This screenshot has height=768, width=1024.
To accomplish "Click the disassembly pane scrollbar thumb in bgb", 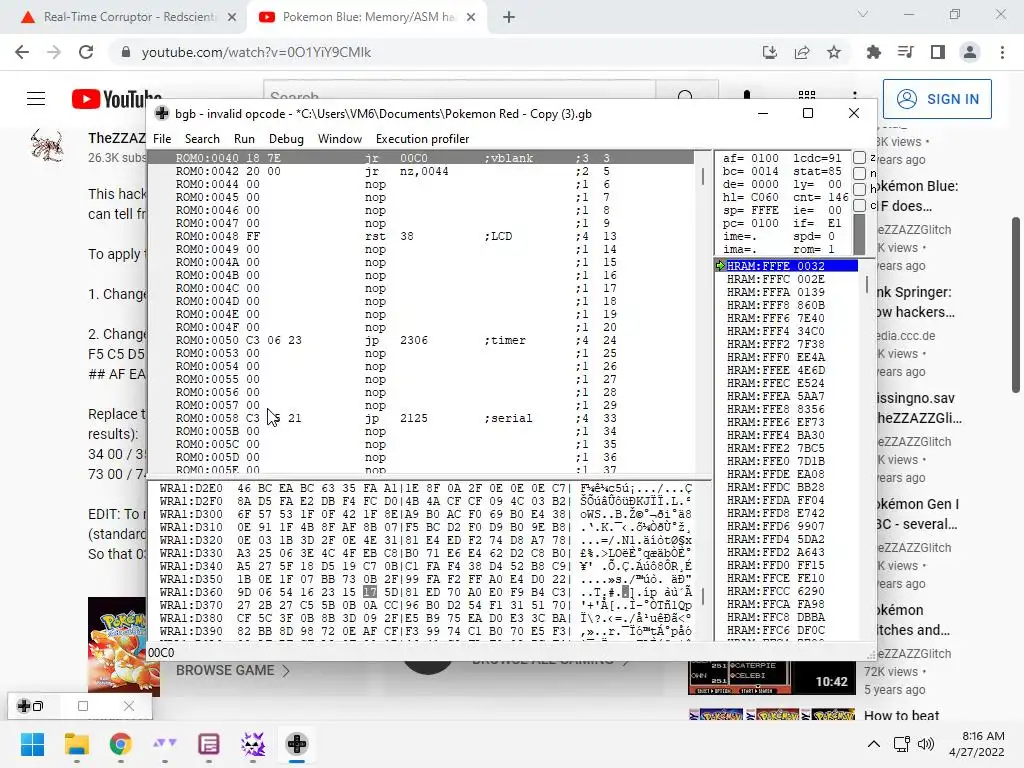I will point(703,176).
